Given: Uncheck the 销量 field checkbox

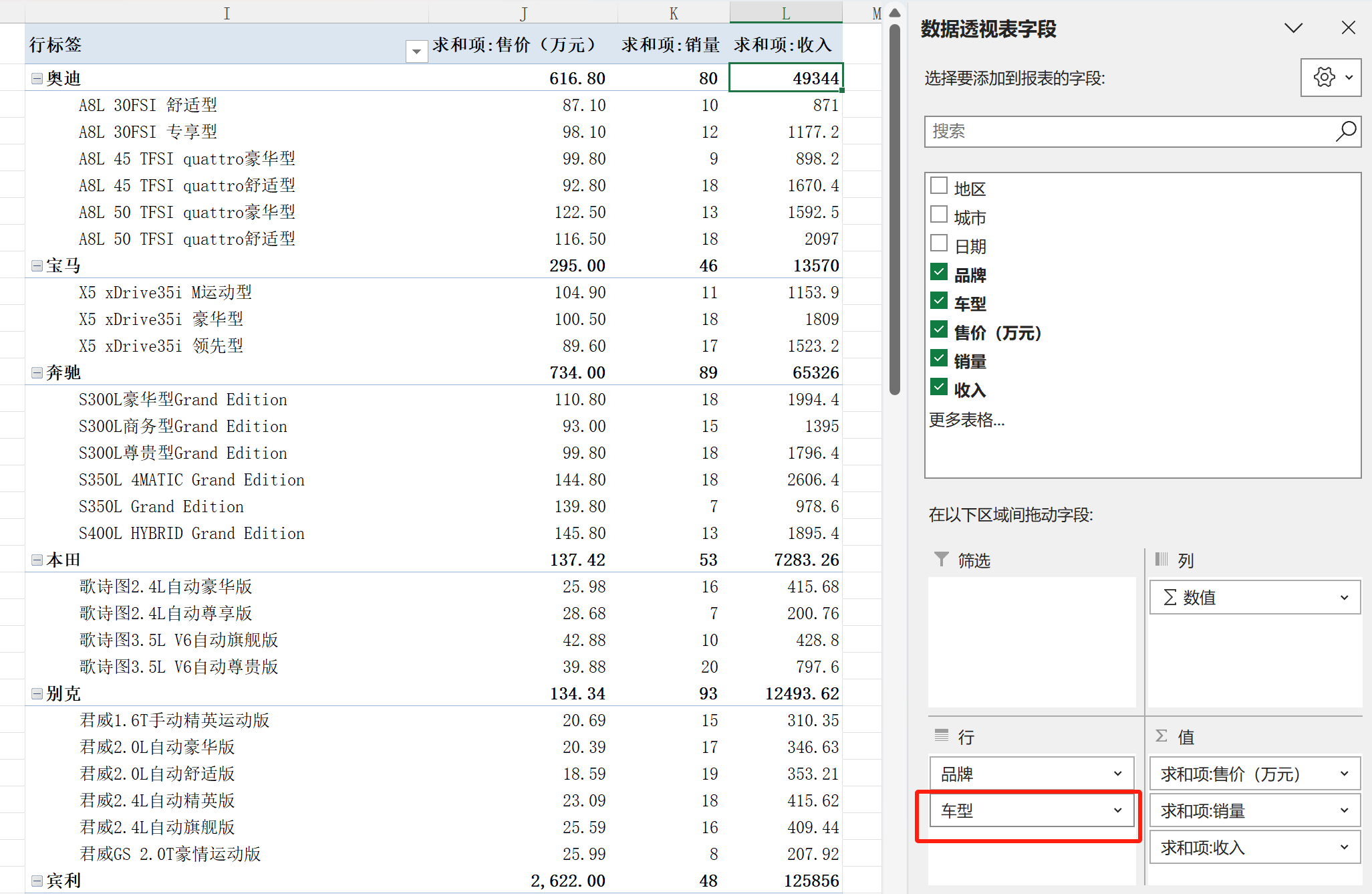Looking at the screenshot, I should pyautogui.click(x=939, y=358).
